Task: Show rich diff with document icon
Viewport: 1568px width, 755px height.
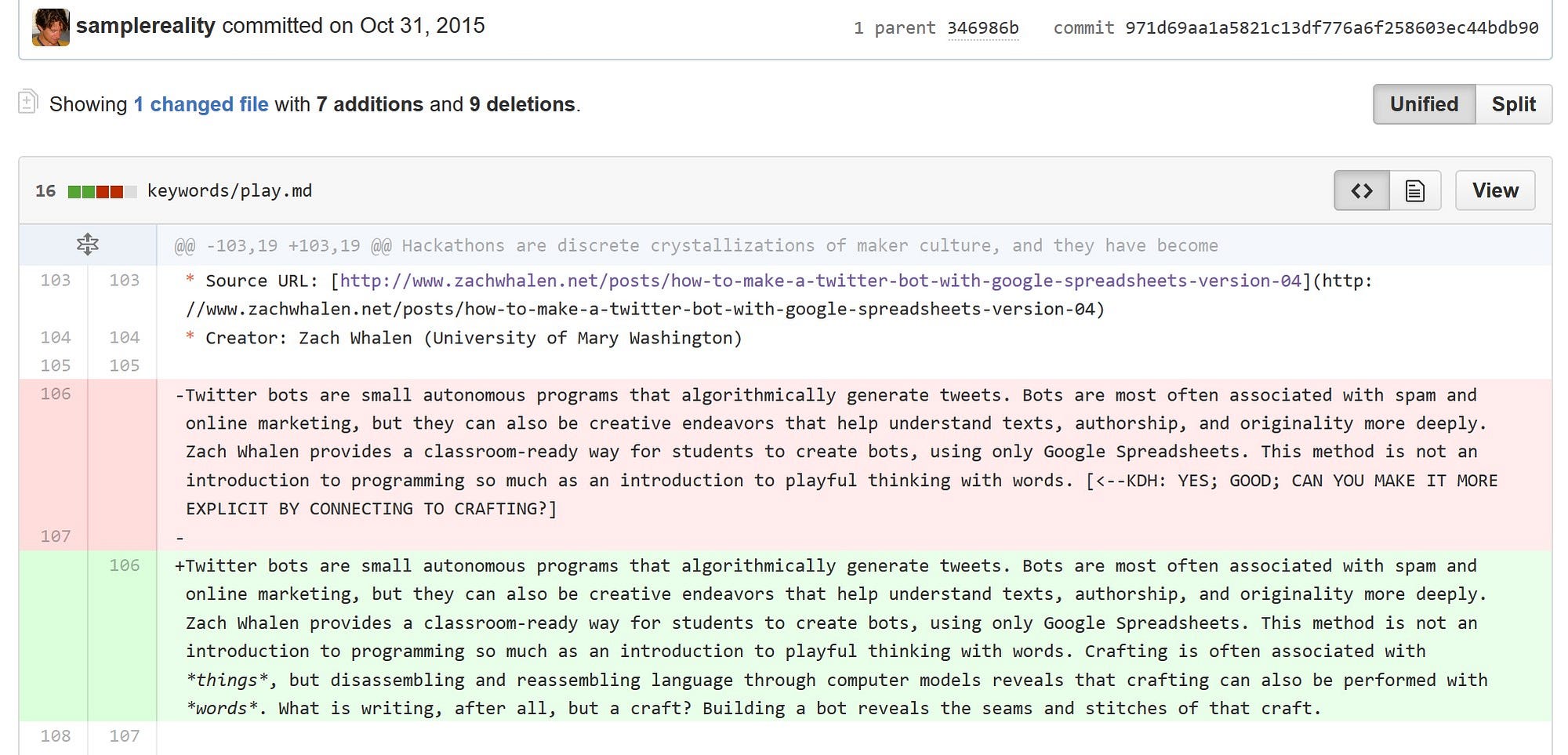Action: click(x=1415, y=191)
